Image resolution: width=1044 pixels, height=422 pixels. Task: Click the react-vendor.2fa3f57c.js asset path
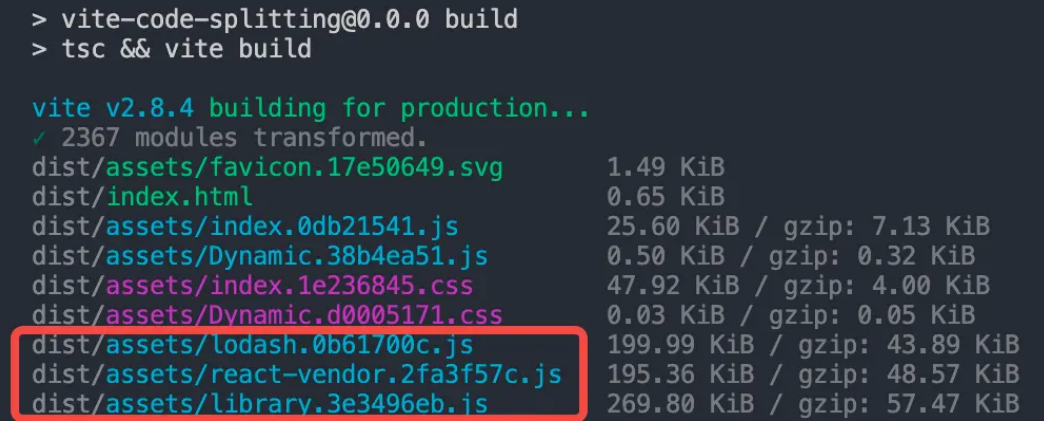[x=296, y=373]
